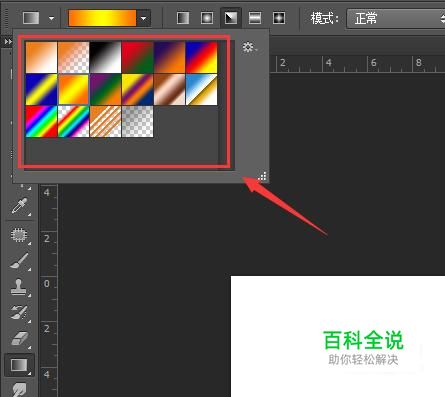445x397 pixels.
Task: Pick Orange Yellow Orange gradient swatch
Action: (73, 89)
